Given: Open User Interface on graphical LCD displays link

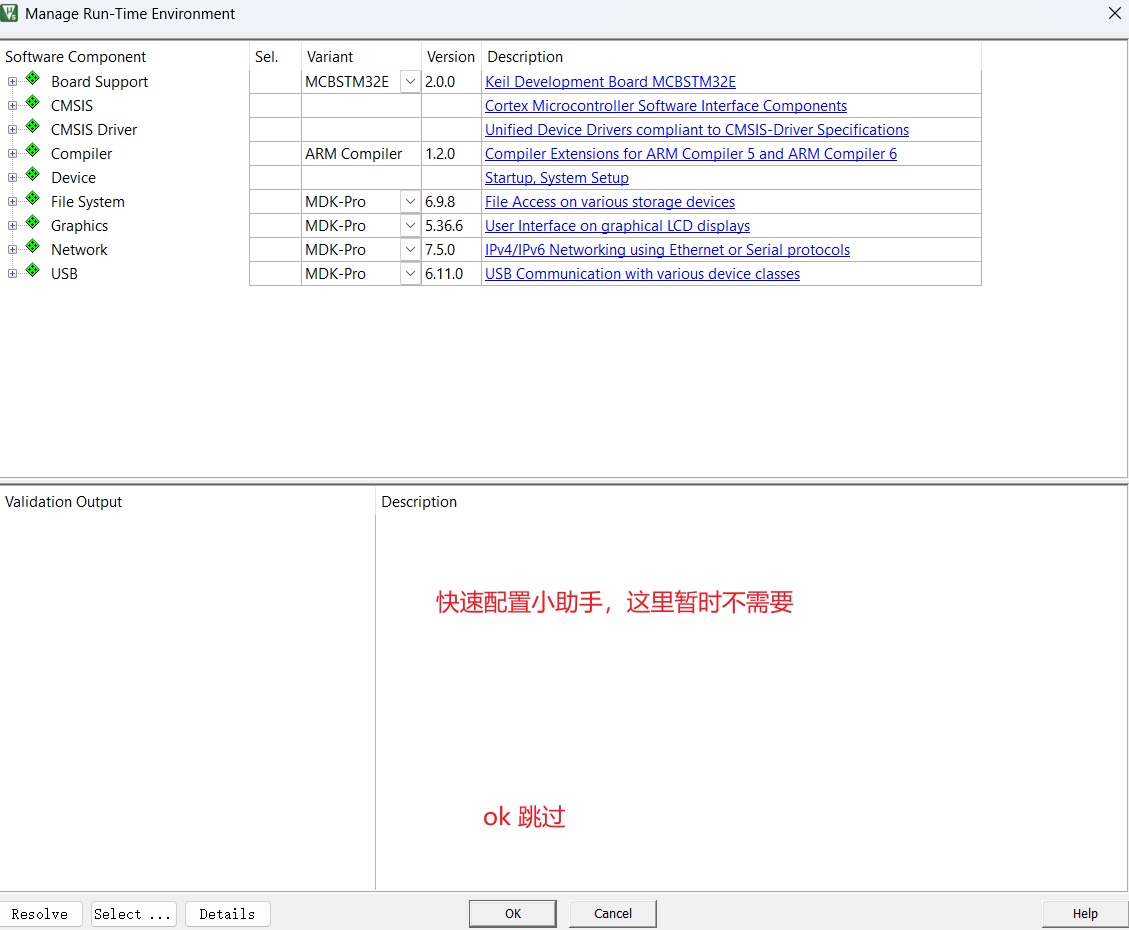Looking at the screenshot, I should pyautogui.click(x=617, y=226).
